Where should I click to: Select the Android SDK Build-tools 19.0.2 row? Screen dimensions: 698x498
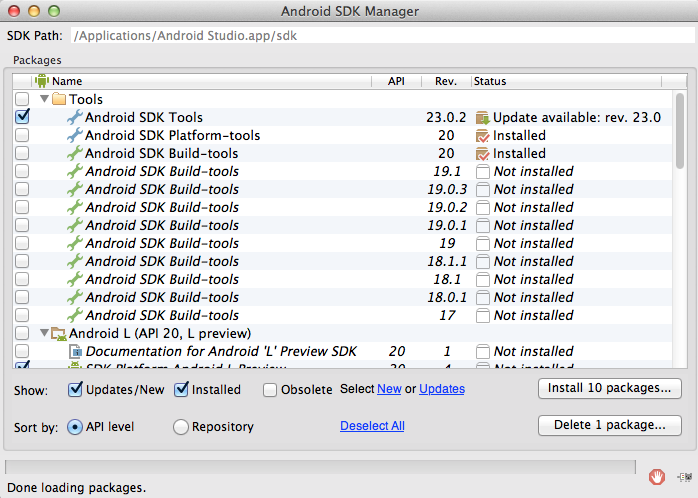[x=343, y=207]
